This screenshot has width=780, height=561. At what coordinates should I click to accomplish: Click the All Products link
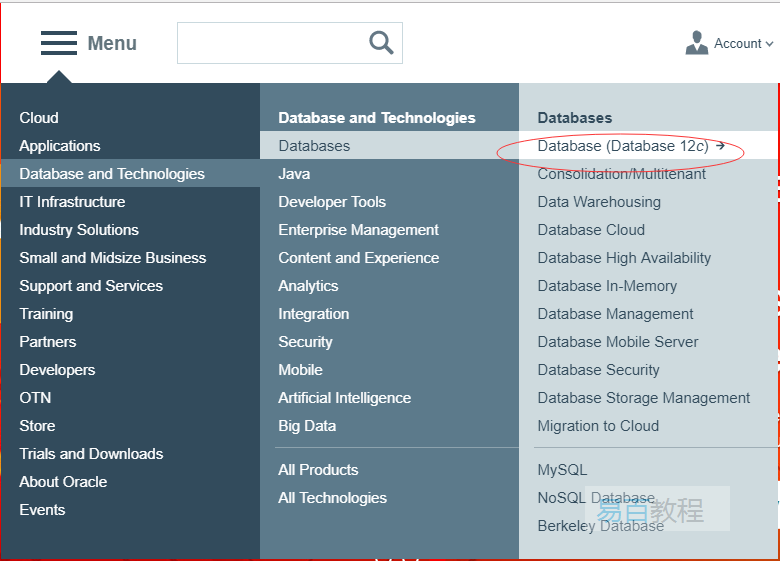point(318,470)
